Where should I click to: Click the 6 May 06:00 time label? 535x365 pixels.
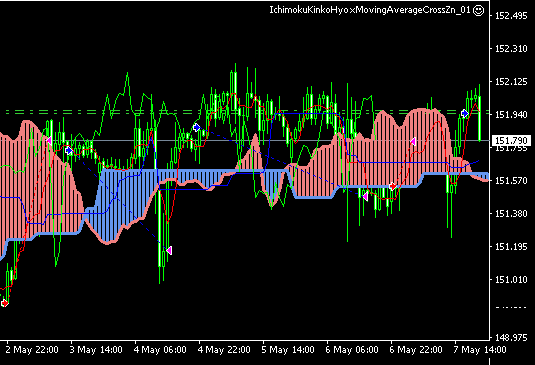pyautogui.click(x=352, y=350)
